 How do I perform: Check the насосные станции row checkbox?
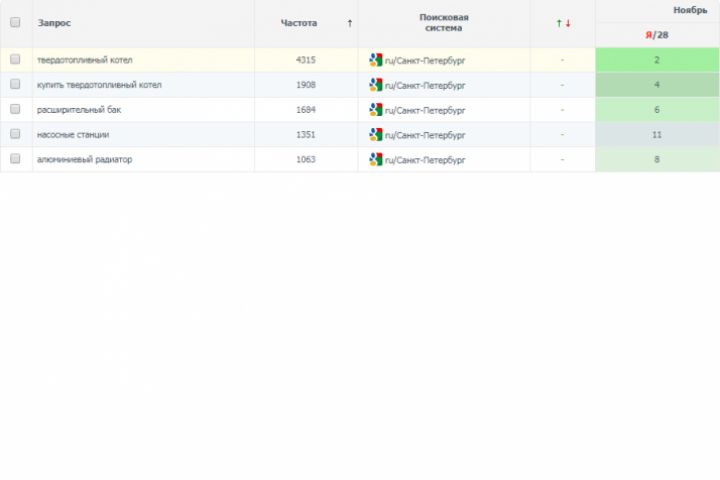pyautogui.click(x=15, y=134)
